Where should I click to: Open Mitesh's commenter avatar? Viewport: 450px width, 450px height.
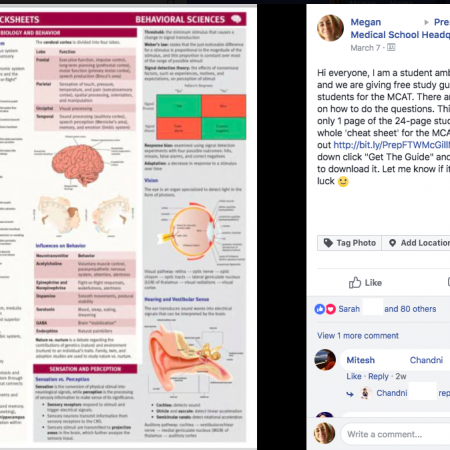325,360
